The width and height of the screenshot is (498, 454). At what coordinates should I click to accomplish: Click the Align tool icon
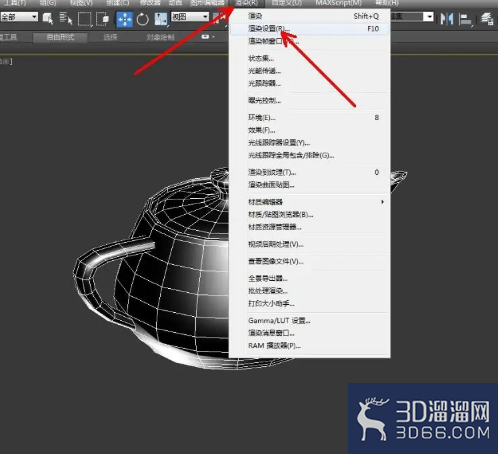tap(465, 19)
